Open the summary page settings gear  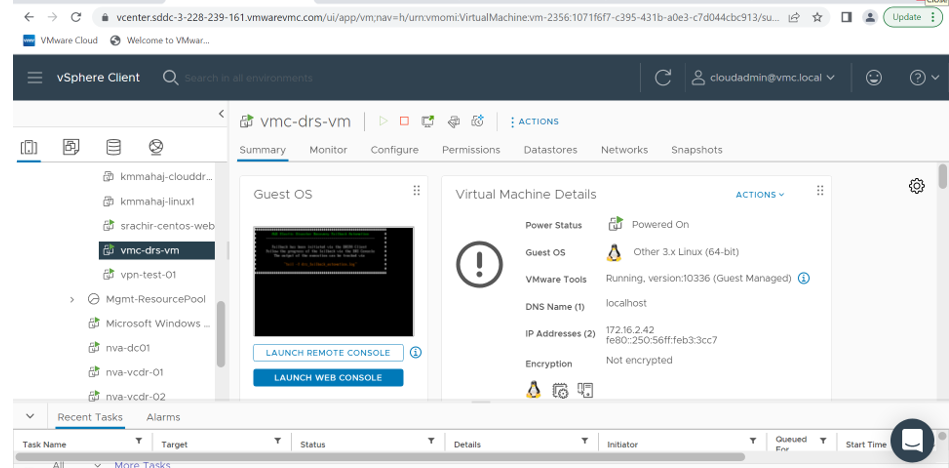[x=917, y=186]
